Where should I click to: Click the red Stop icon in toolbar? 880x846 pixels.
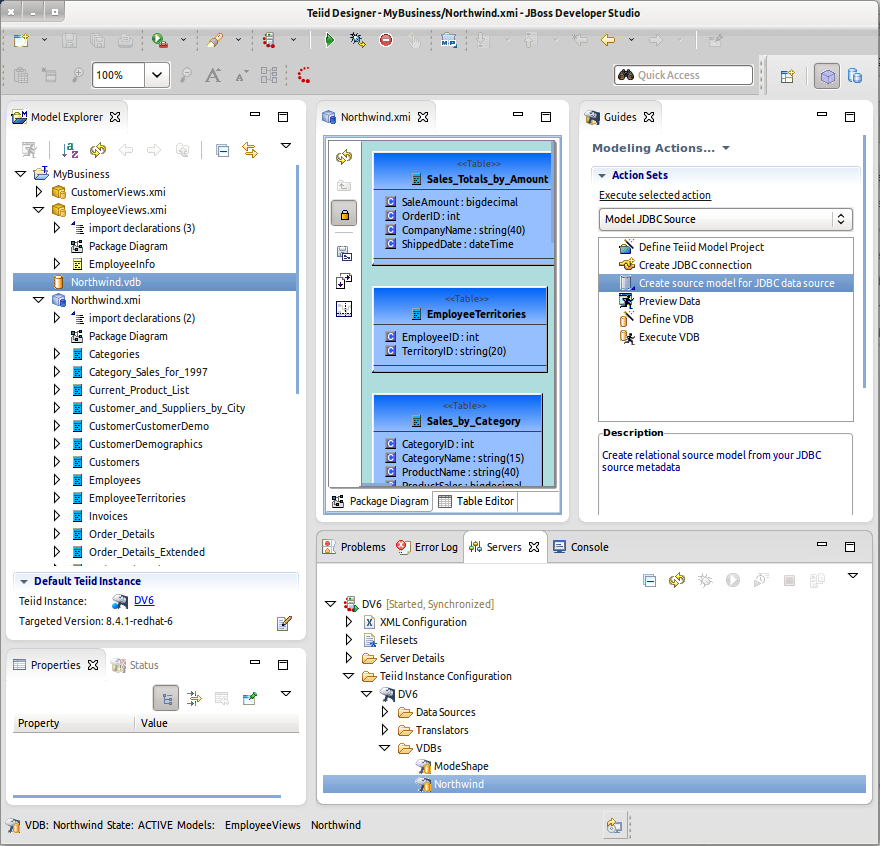386,40
